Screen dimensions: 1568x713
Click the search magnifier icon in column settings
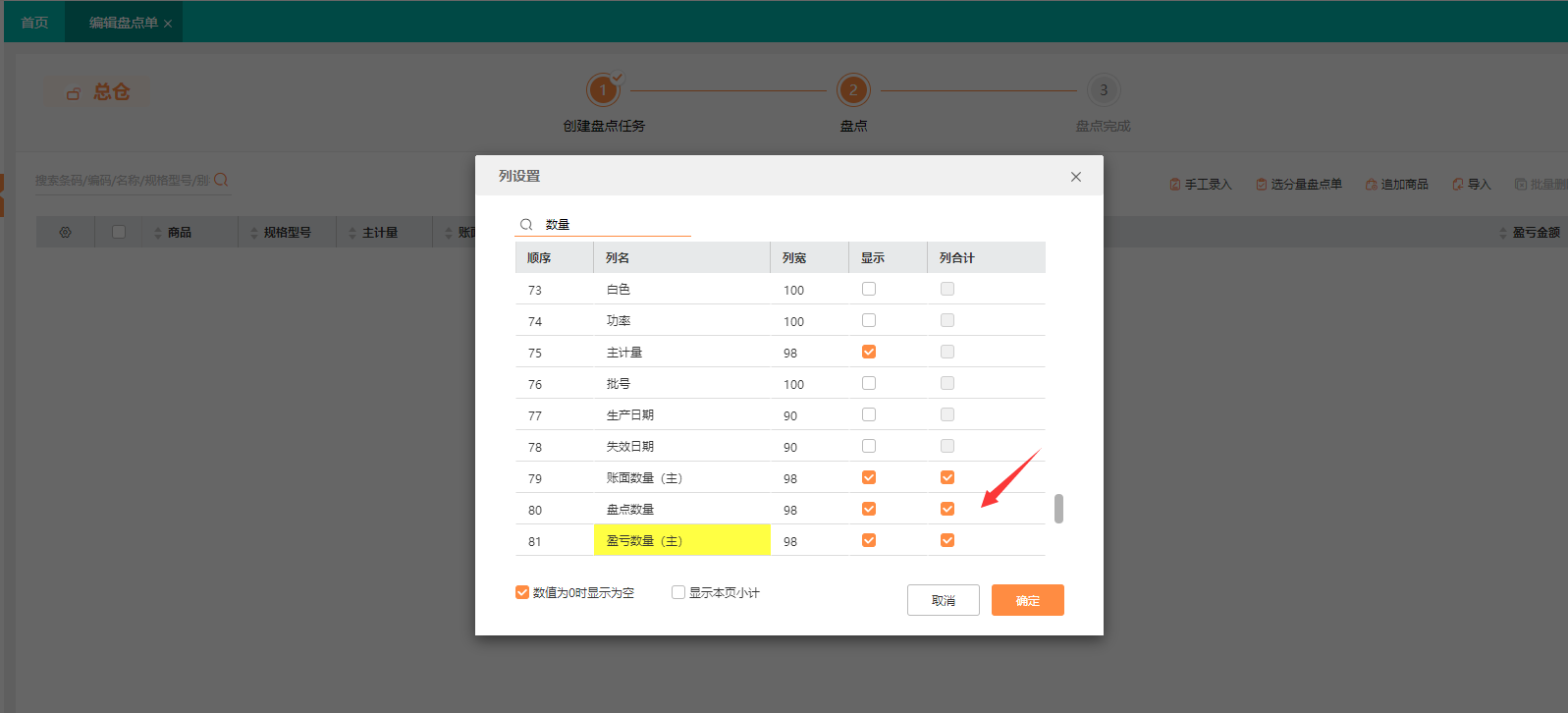click(x=526, y=225)
